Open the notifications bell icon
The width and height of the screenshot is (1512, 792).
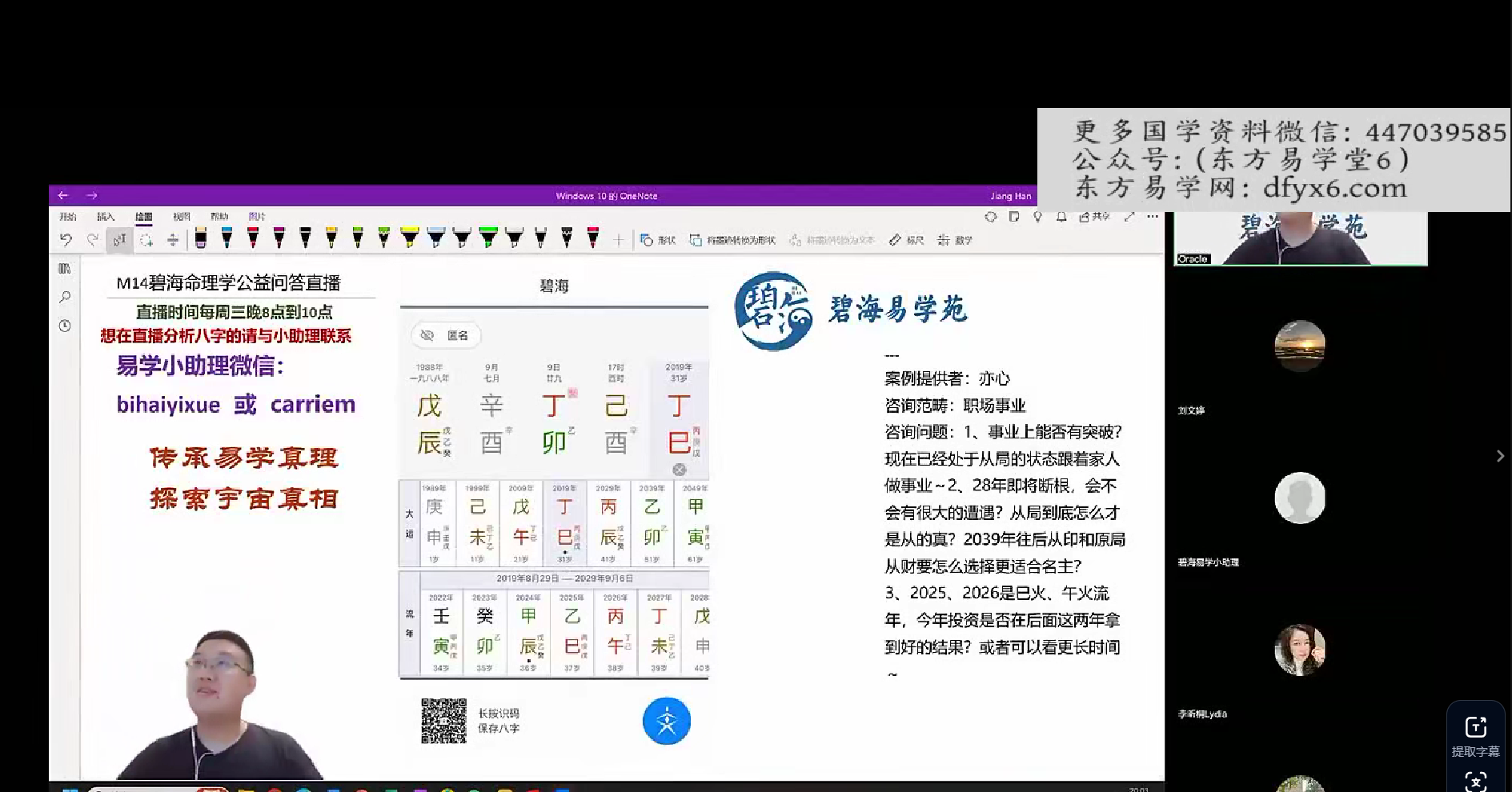[1061, 217]
